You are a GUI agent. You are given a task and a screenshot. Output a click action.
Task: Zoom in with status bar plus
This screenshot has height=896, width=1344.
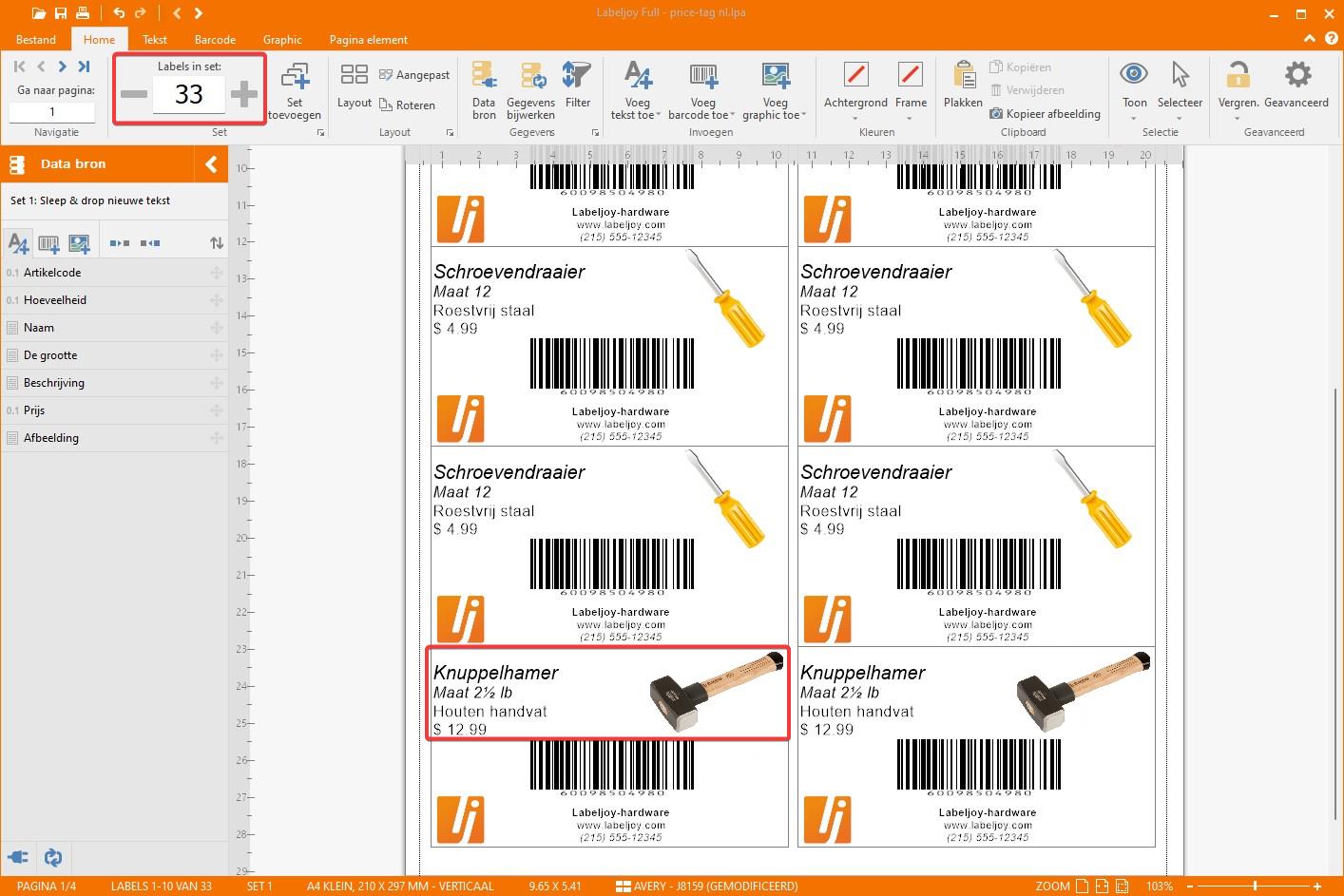[x=1317, y=886]
